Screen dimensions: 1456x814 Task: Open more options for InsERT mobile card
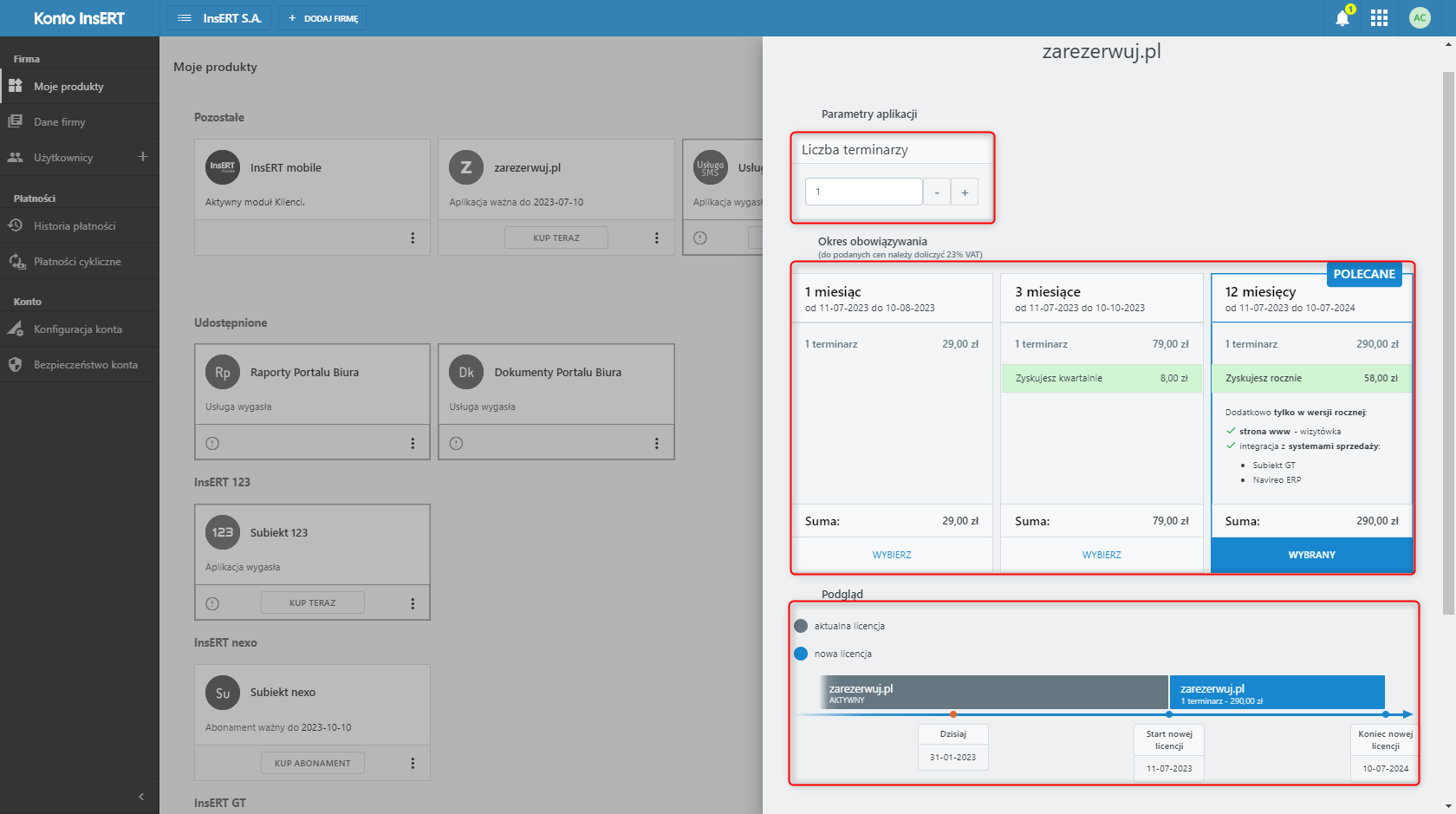coord(413,238)
